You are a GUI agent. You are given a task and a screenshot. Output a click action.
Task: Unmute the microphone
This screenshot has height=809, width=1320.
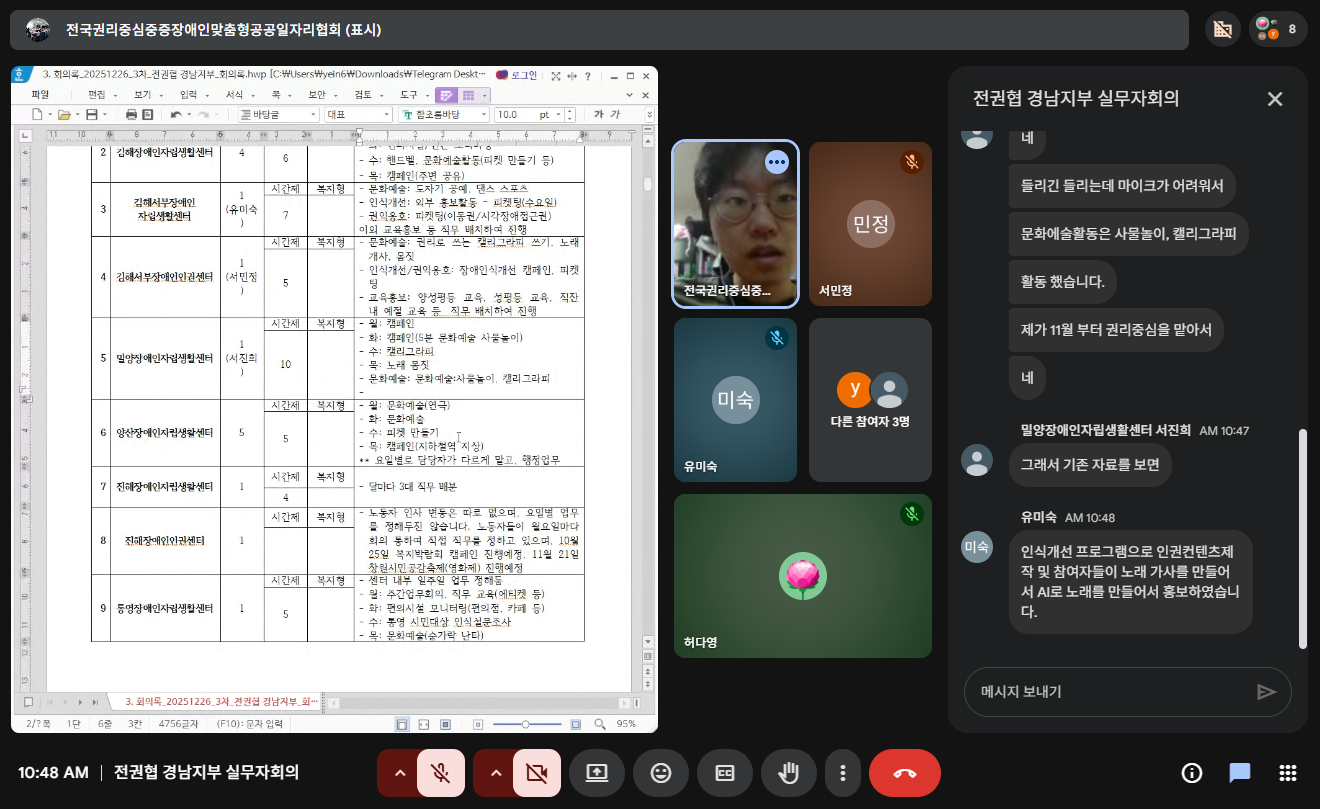point(440,773)
